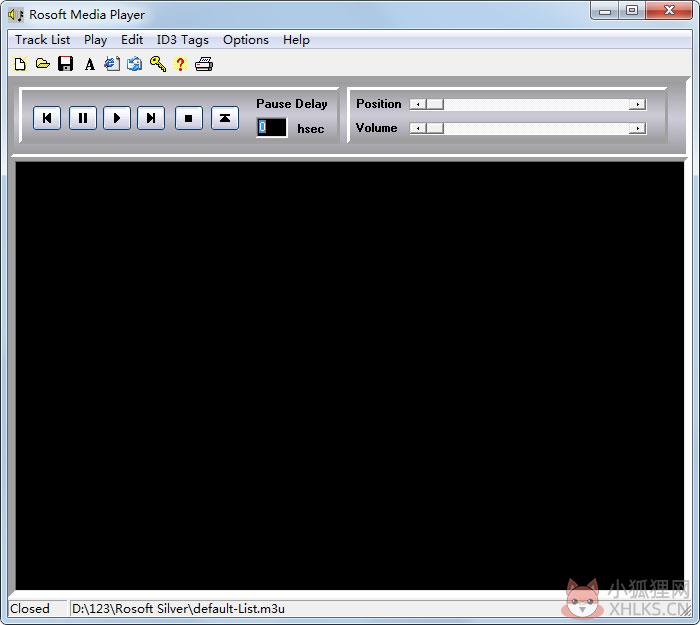The image size is (700, 625).
Task: Open a file with the folder icon
Action: click(43, 64)
